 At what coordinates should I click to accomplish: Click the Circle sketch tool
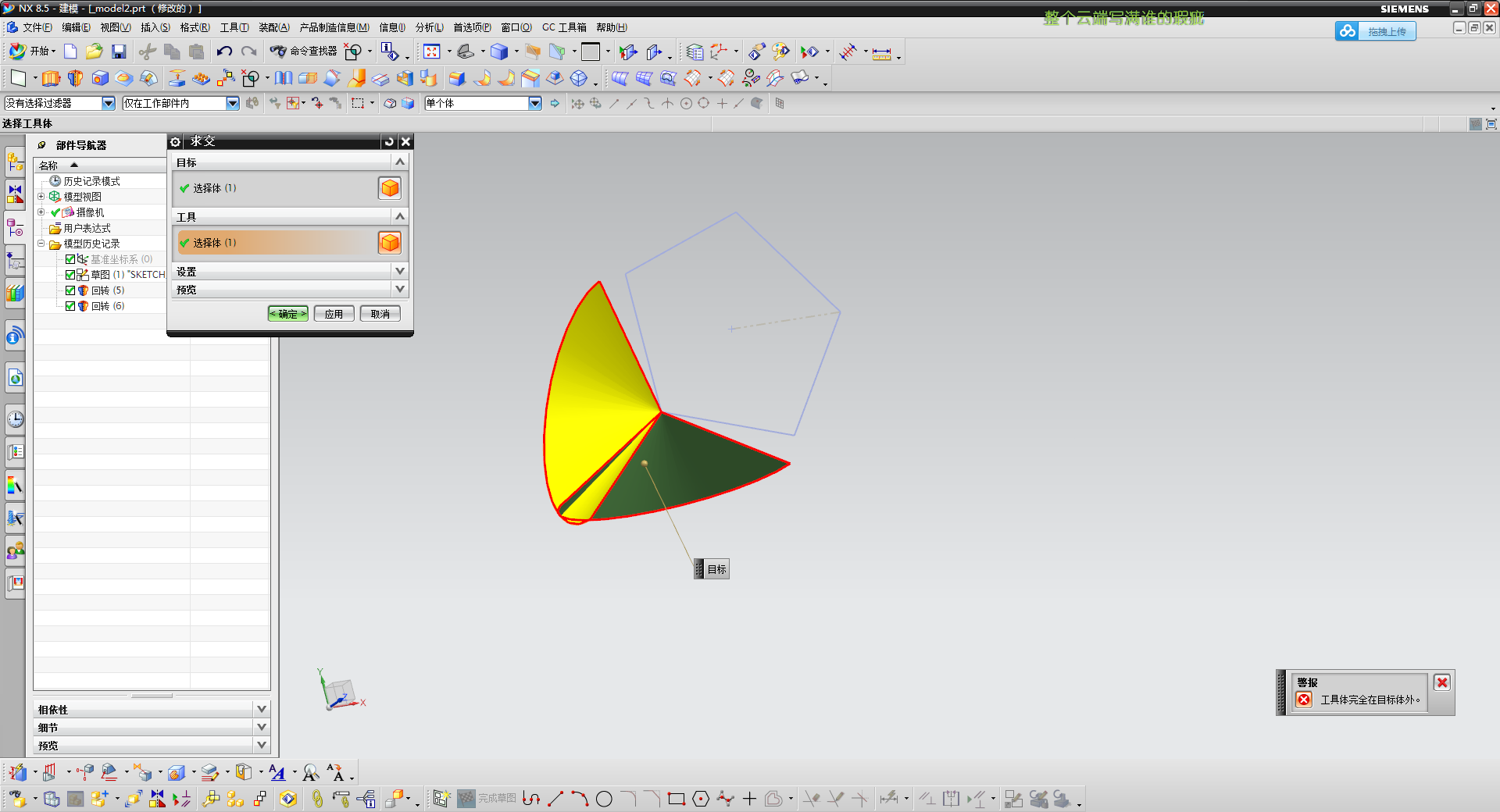tap(604, 799)
